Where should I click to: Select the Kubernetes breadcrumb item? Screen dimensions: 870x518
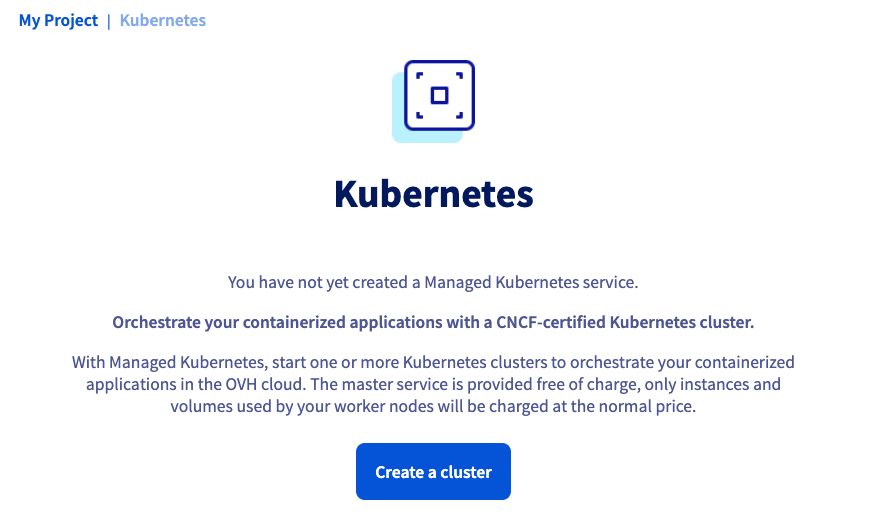163,21
